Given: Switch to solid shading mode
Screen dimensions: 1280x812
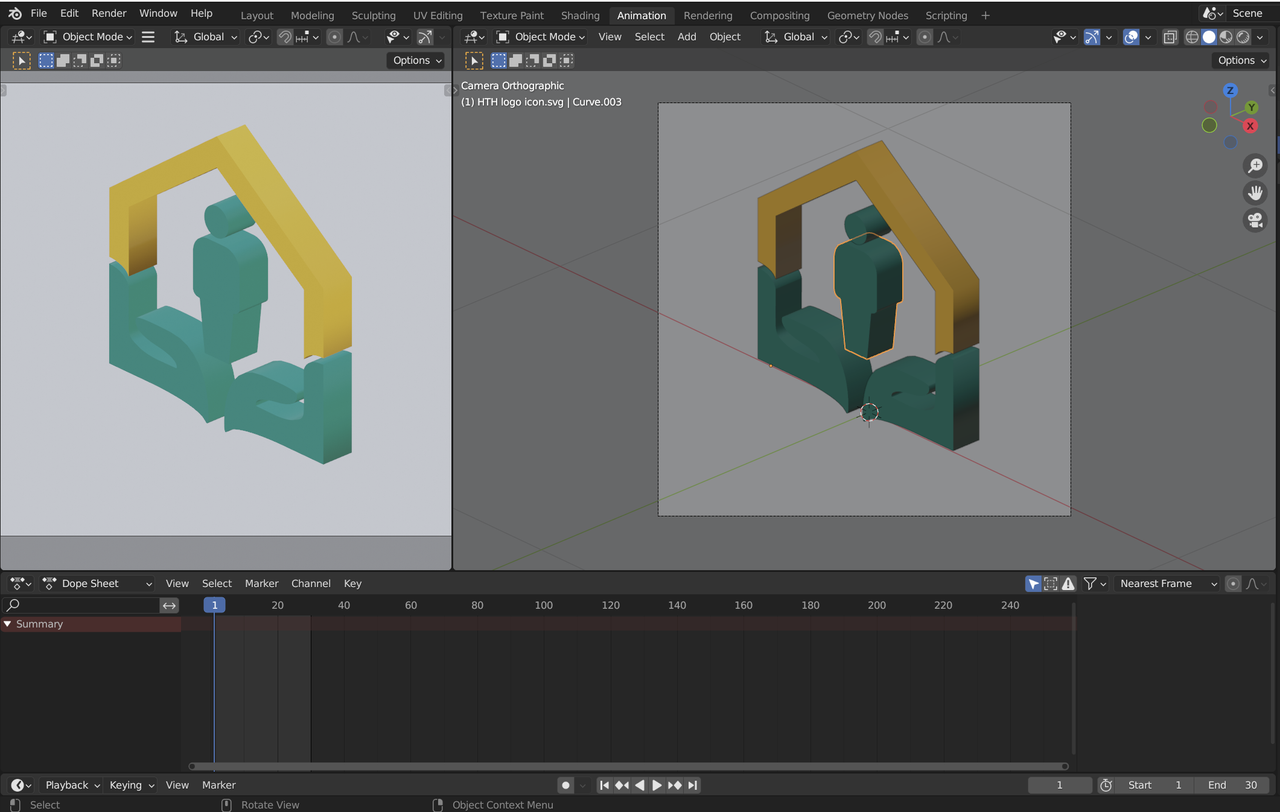Looking at the screenshot, I should pos(1209,37).
